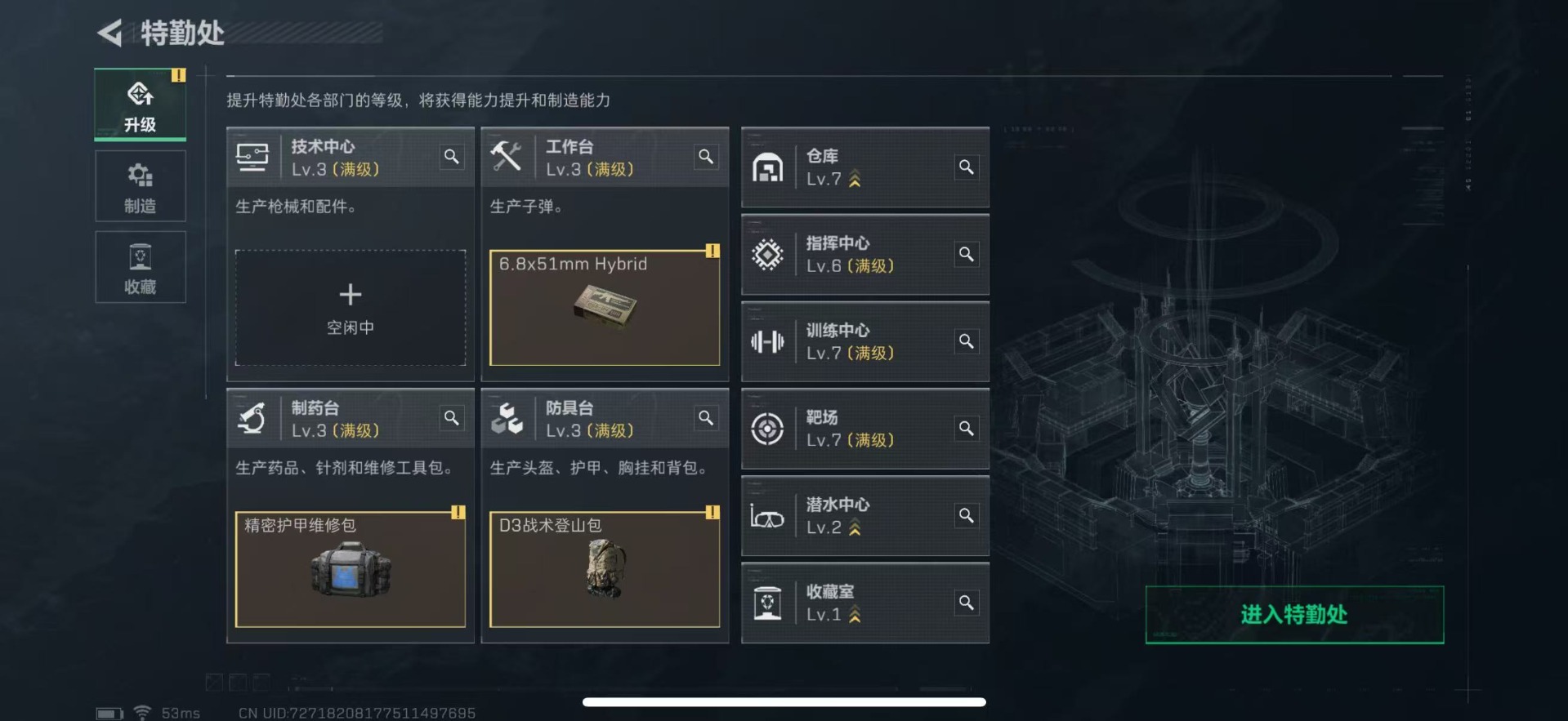Collect the 精密护甲维修包 item

coord(351,569)
